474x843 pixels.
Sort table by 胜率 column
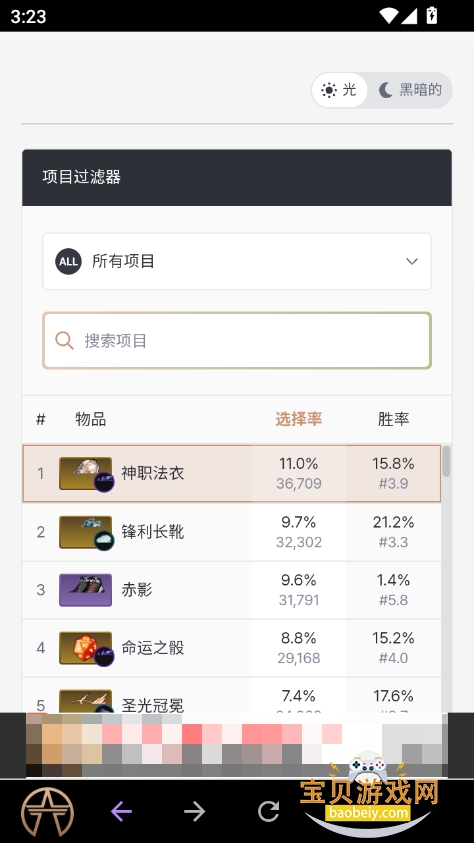393,419
